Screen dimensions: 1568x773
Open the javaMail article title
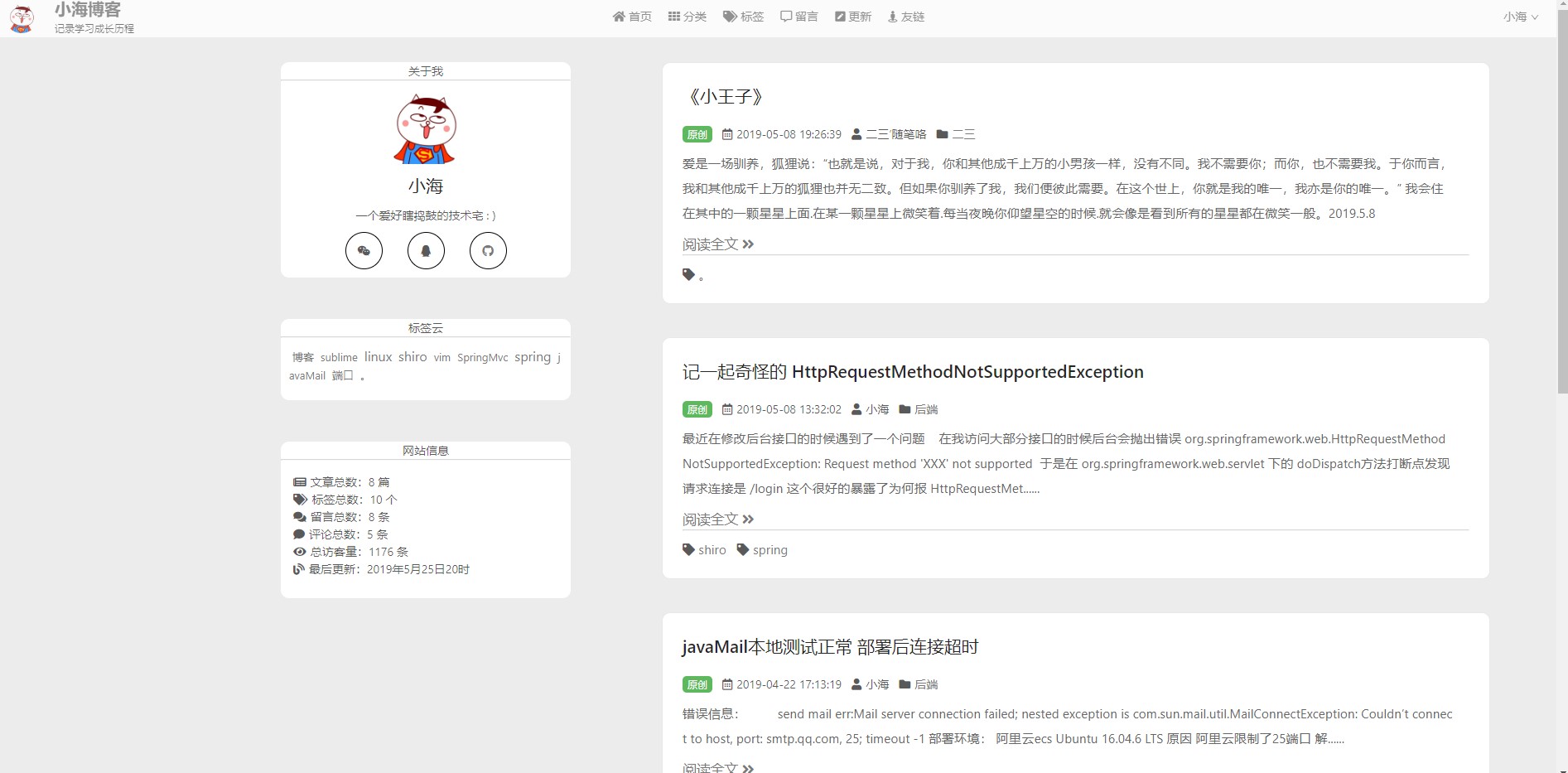pyautogui.click(x=830, y=647)
